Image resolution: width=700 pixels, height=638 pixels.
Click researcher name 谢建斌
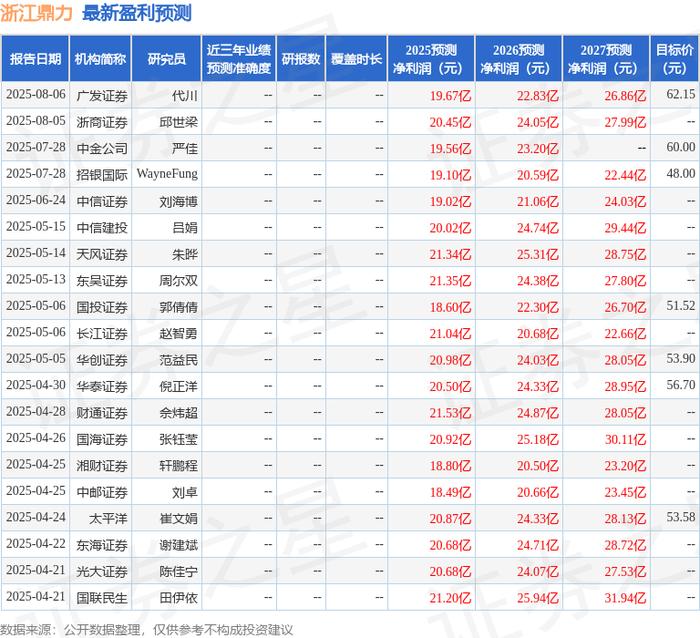pos(179,545)
